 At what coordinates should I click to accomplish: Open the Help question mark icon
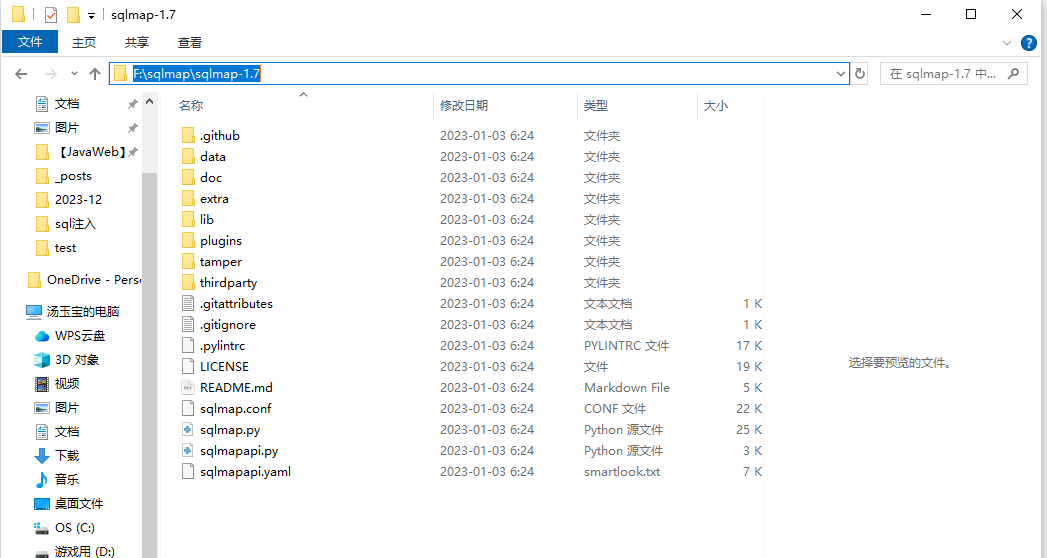[x=1029, y=43]
